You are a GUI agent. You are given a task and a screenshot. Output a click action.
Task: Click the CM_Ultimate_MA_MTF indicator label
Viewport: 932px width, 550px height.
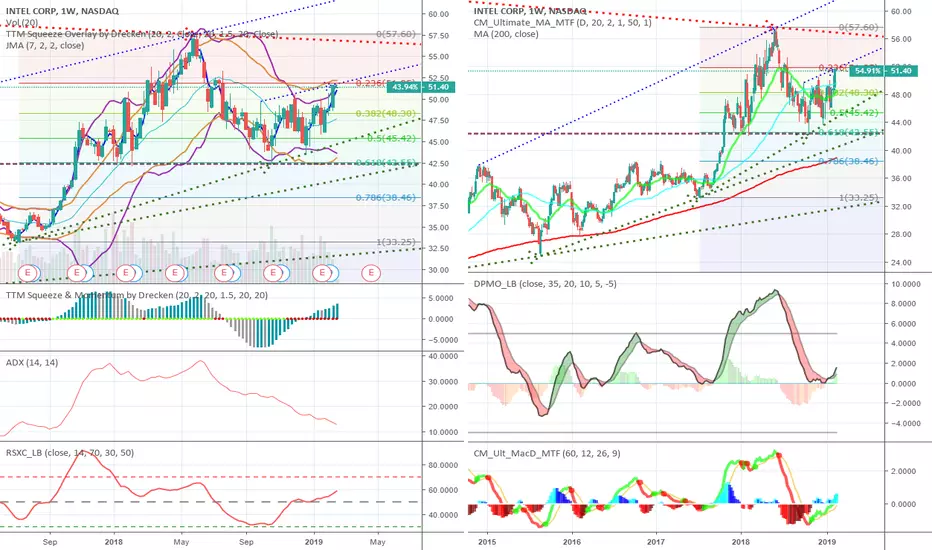coord(562,23)
